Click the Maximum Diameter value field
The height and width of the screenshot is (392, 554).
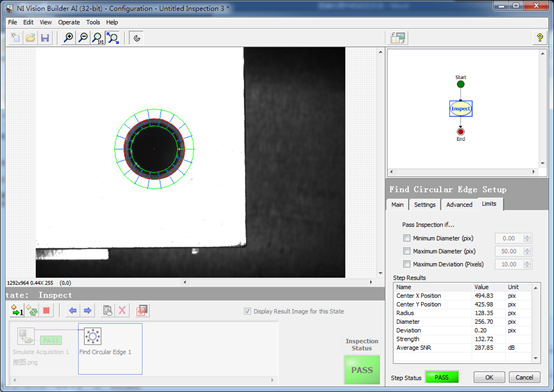coord(509,251)
